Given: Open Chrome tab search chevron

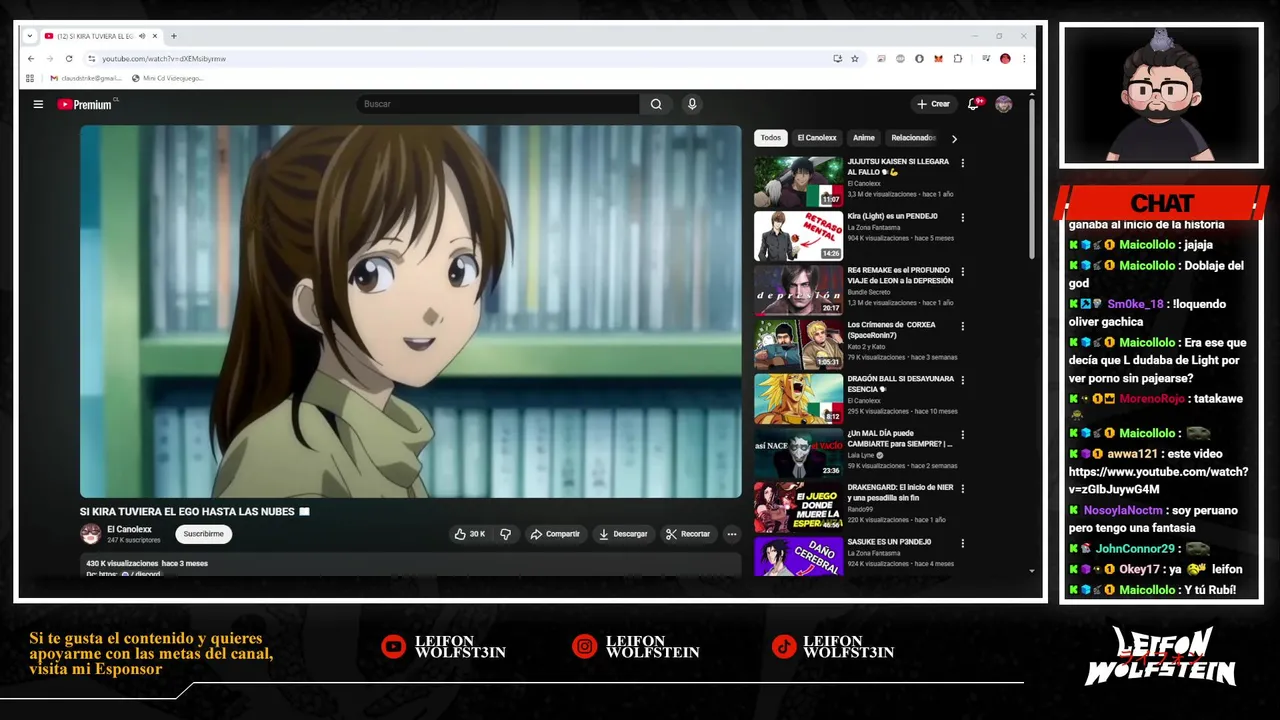Looking at the screenshot, I should pyautogui.click(x=30, y=36).
